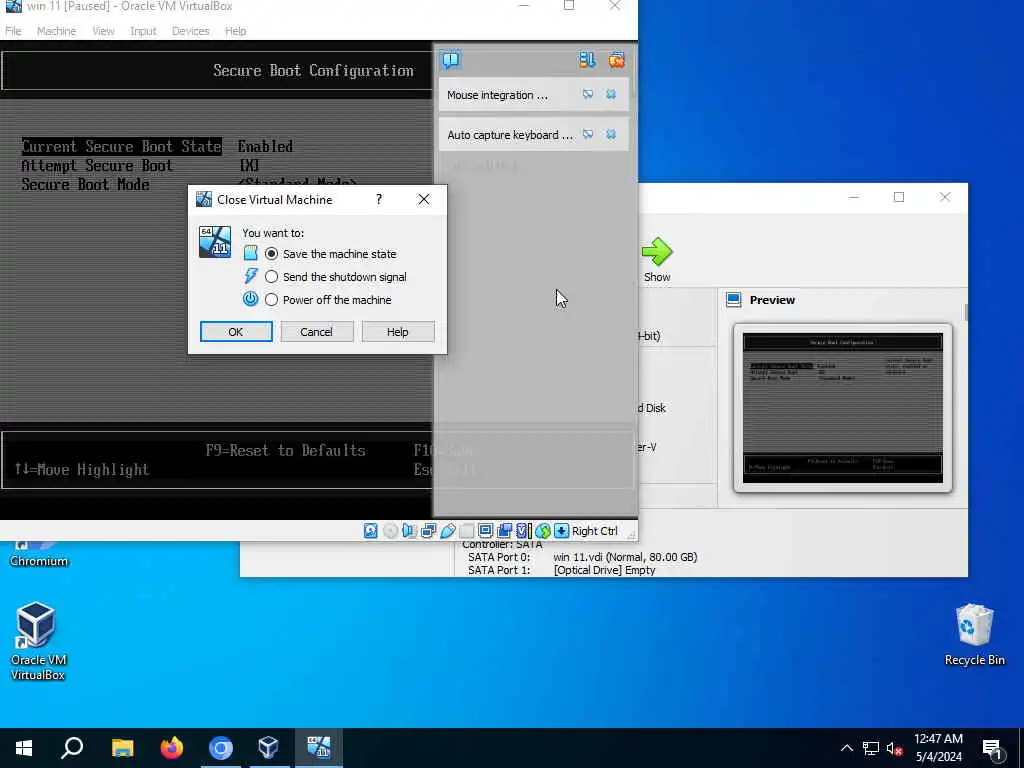Click the hard disk activity status icon
Viewport: 1024px width, 768px height.
point(371,531)
